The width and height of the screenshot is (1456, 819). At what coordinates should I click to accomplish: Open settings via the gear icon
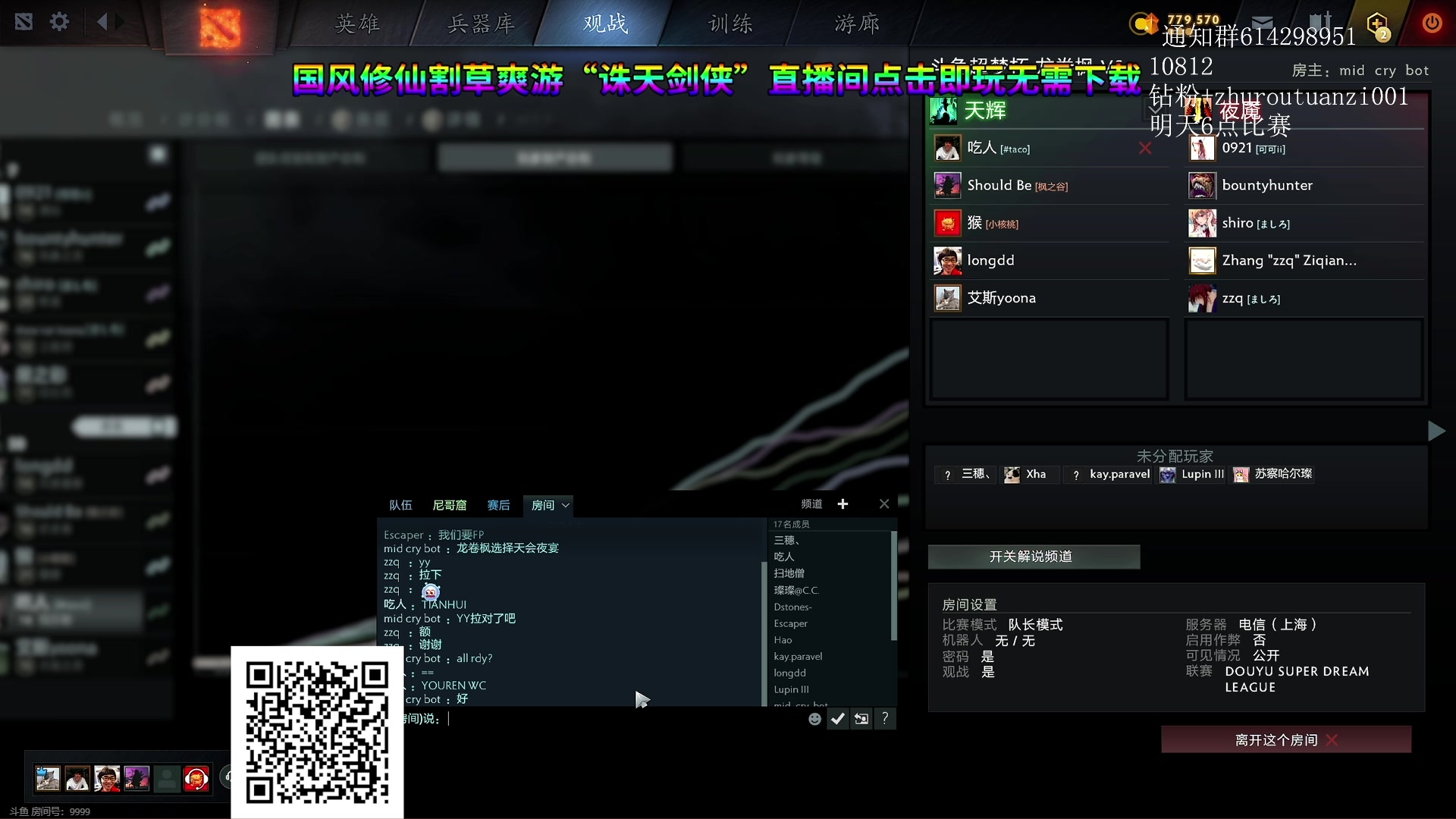click(x=60, y=22)
